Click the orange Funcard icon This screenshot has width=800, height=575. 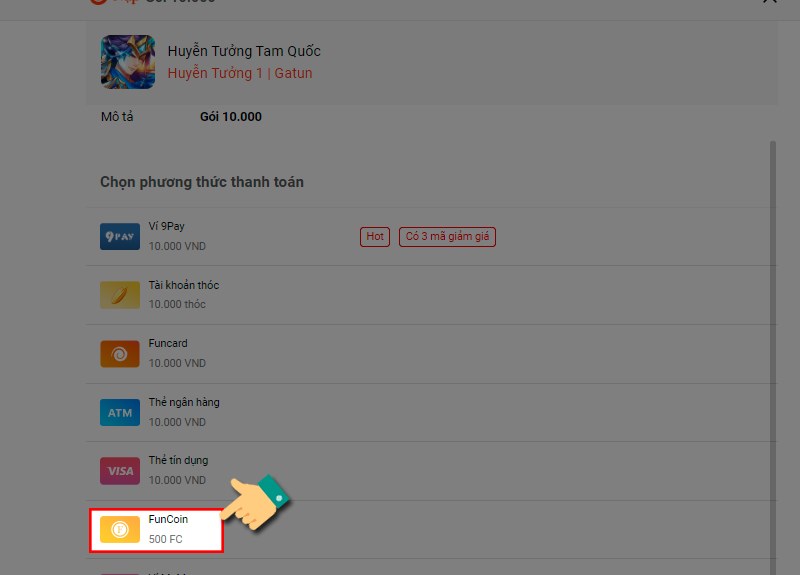(x=120, y=354)
